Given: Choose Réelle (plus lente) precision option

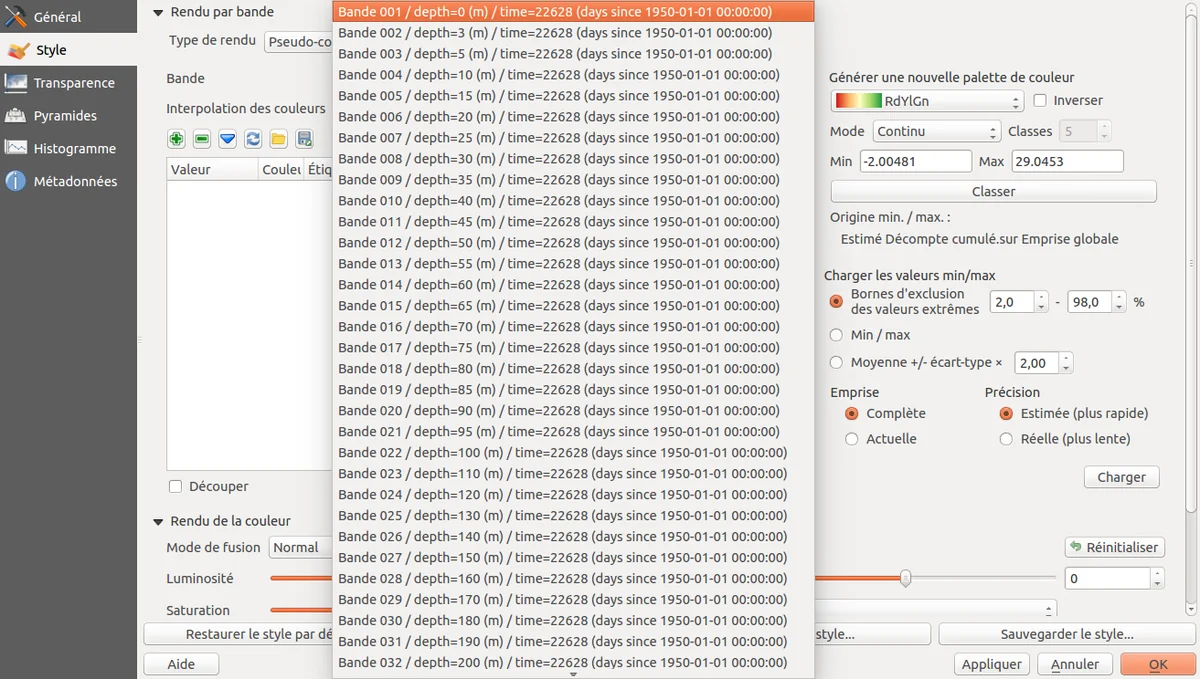Looking at the screenshot, I should [1006, 439].
